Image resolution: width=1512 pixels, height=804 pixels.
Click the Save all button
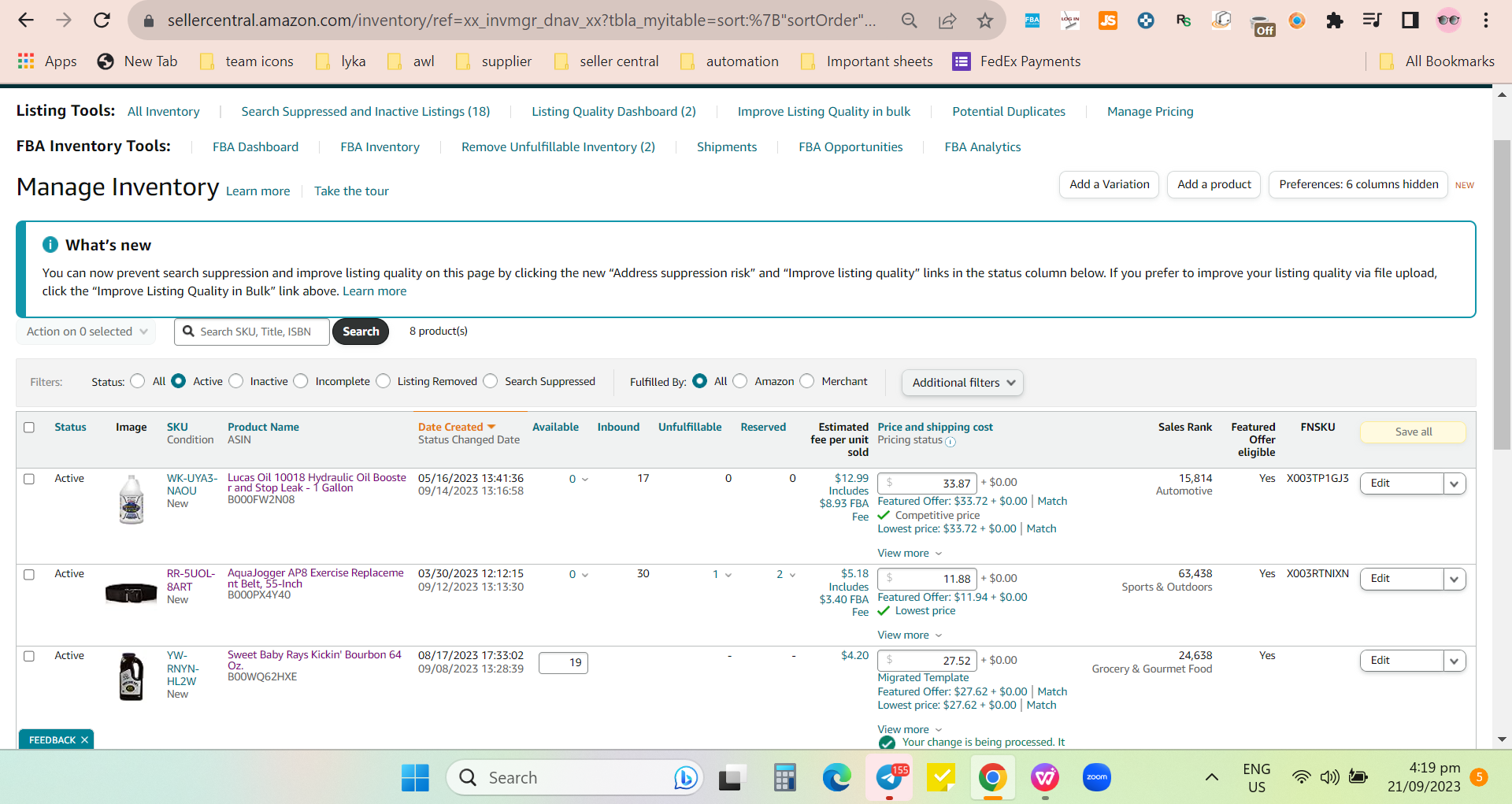point(1413,432)
